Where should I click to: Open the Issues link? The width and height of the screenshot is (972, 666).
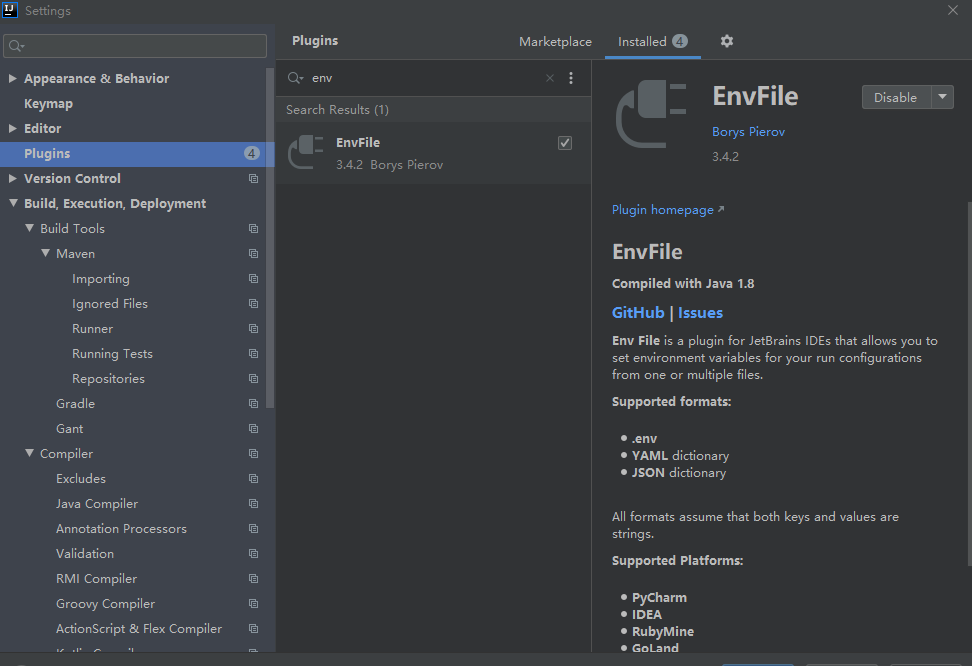tap(700, 313)
